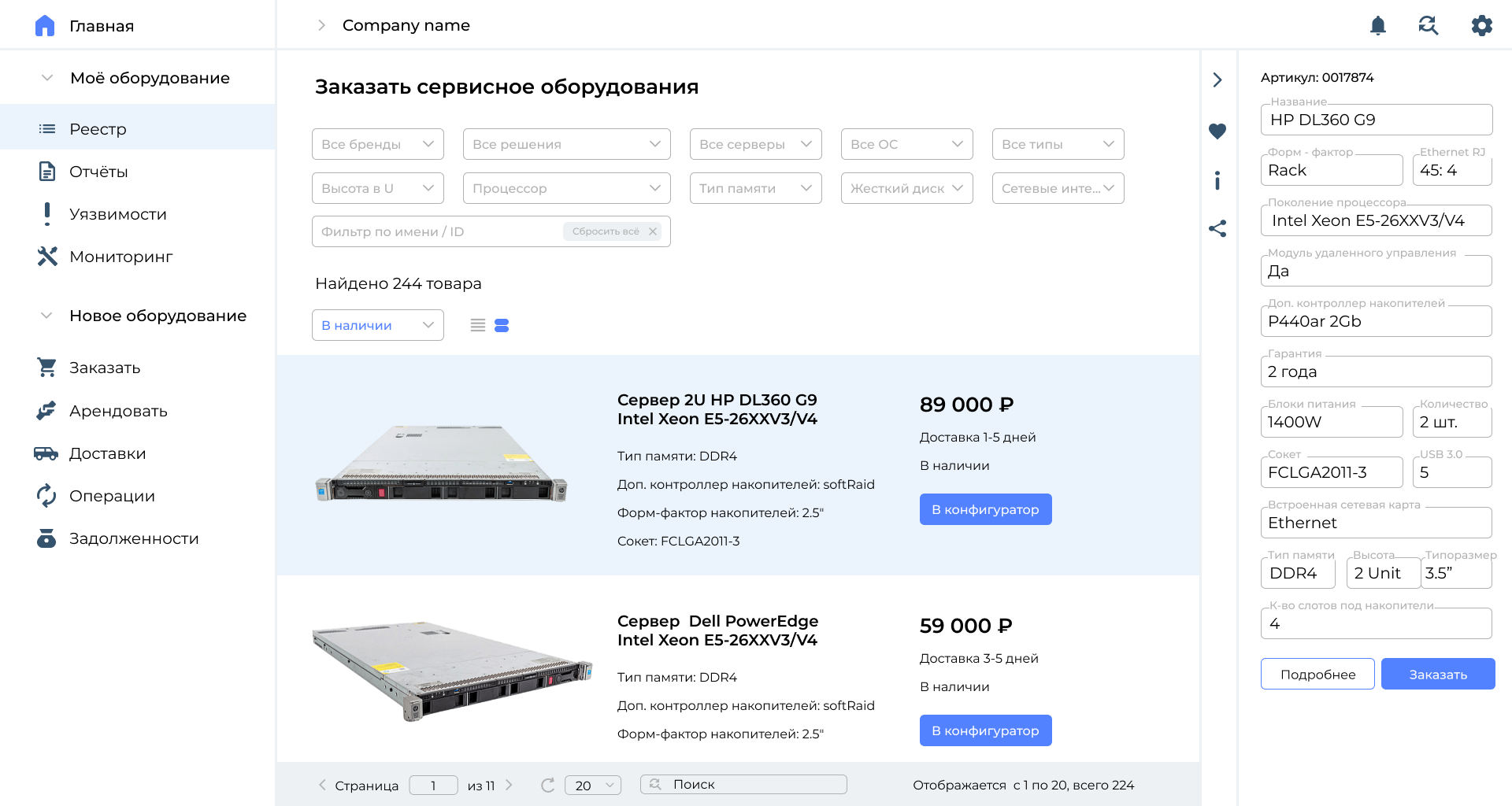
Task: Open the 'Все бренды' dropdown
Action: (377, 144)
